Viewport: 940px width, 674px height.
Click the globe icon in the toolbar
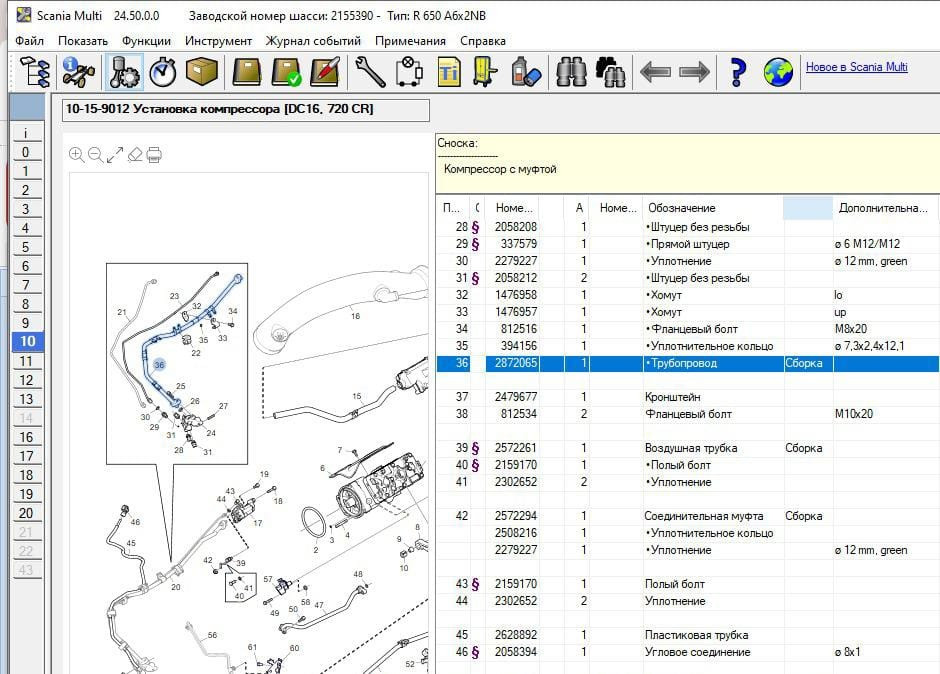pyautogui.click(x=778, y=72)
